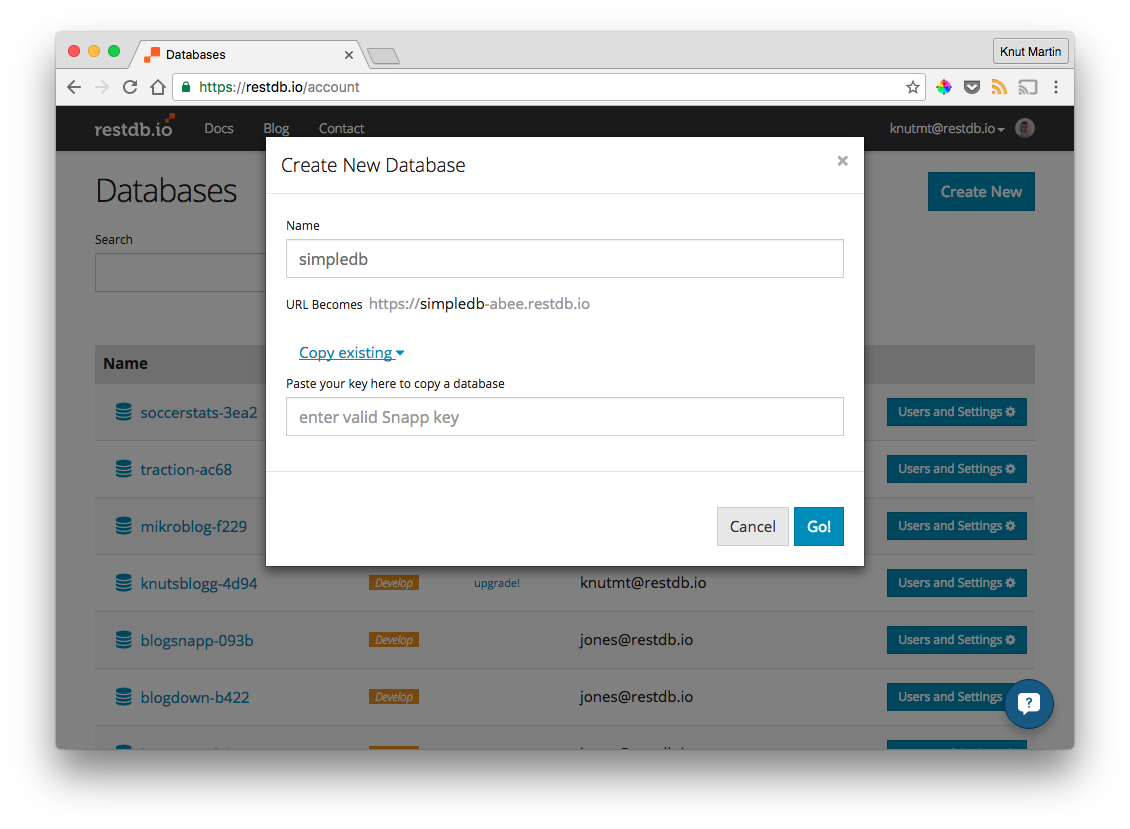The width and height of the screenshot is (1130, 829).
Task: Bookmark page with the star icon
Action: click(x=912, y=87)
